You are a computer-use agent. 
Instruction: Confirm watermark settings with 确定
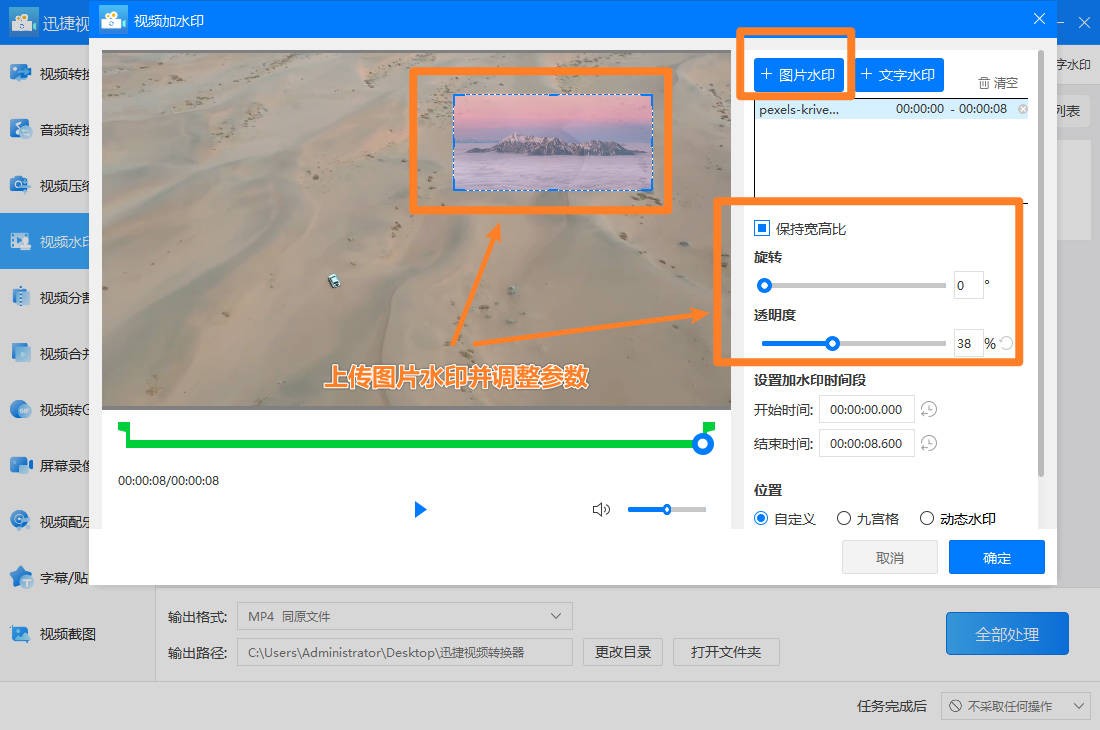pos(996,557)
